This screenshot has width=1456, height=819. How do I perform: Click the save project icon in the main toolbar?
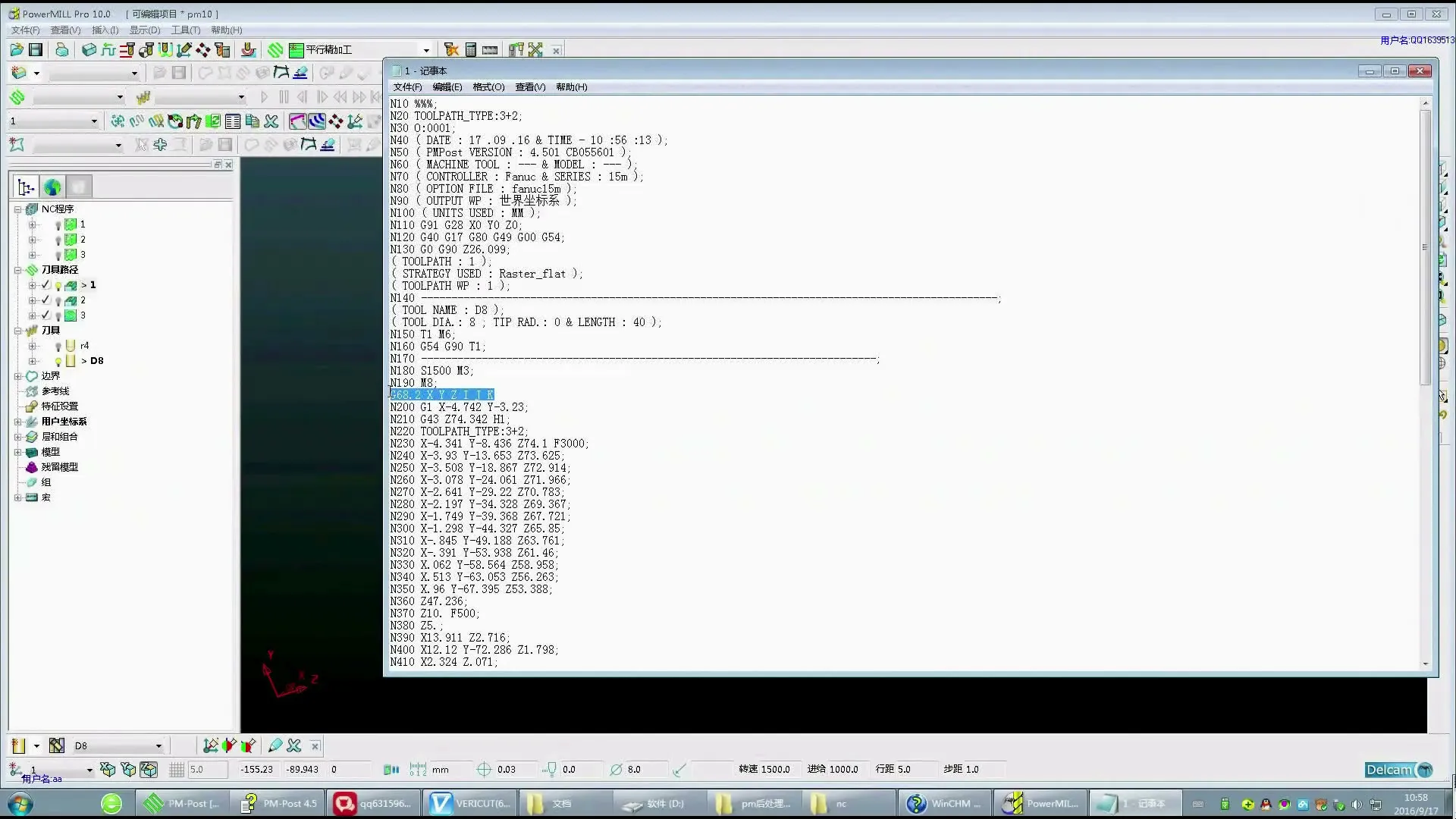36,50
